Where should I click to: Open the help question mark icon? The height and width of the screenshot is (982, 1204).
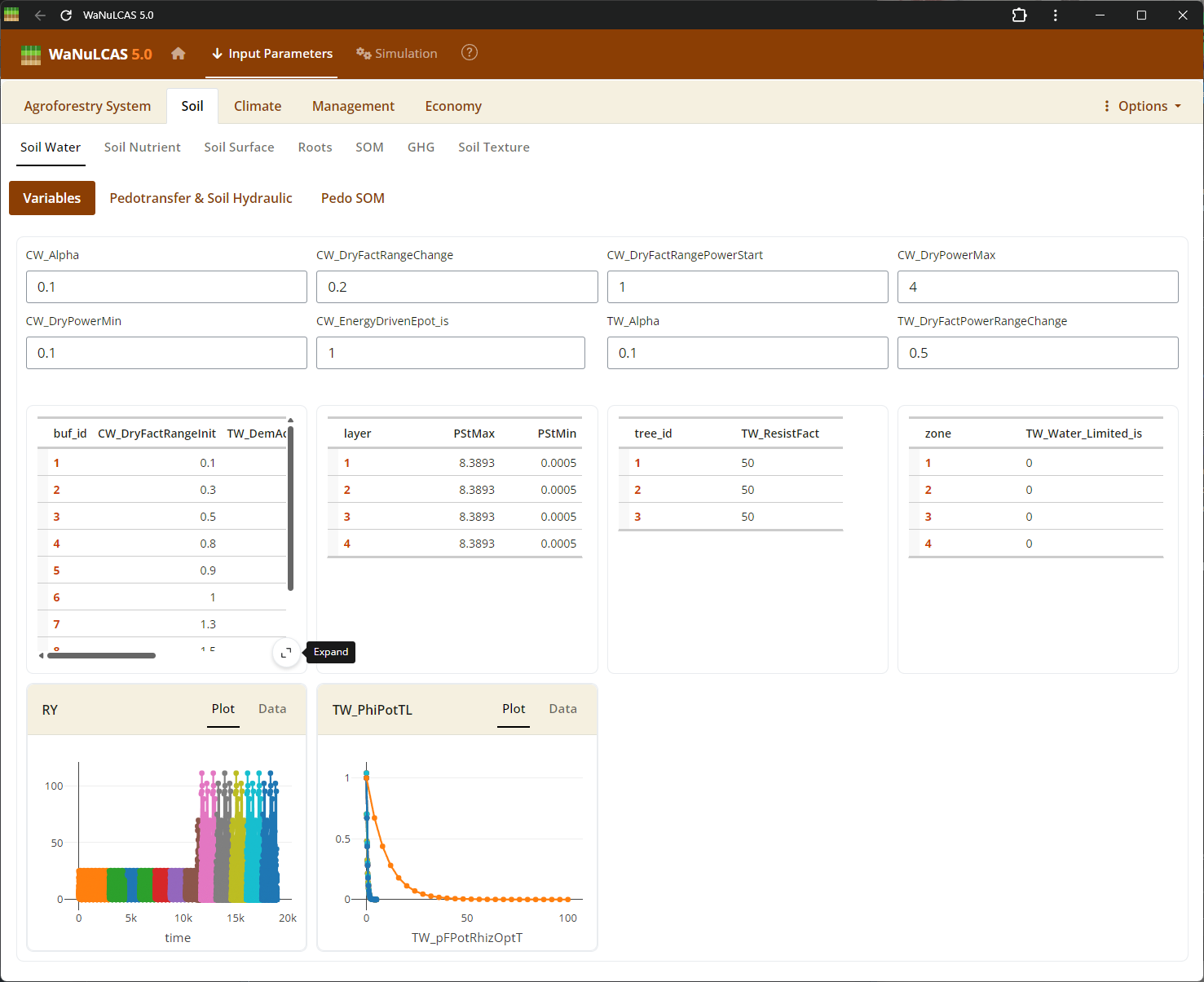pos(470,53)
